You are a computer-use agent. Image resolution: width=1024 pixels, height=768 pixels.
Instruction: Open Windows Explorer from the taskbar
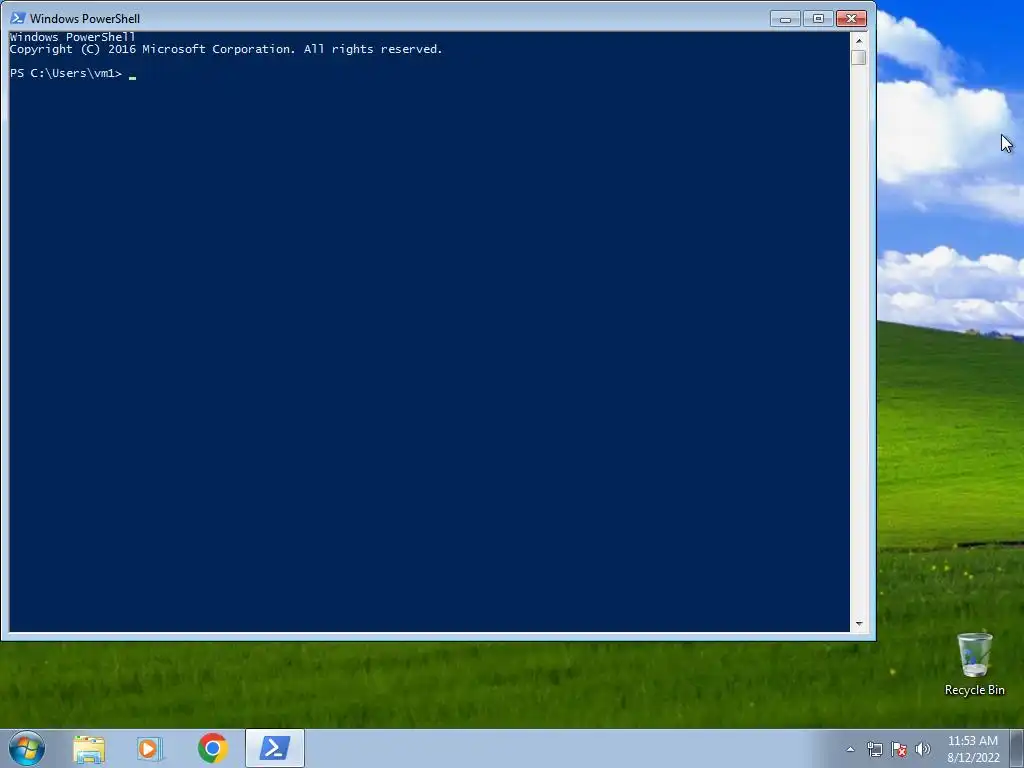[x=89, y=748]
